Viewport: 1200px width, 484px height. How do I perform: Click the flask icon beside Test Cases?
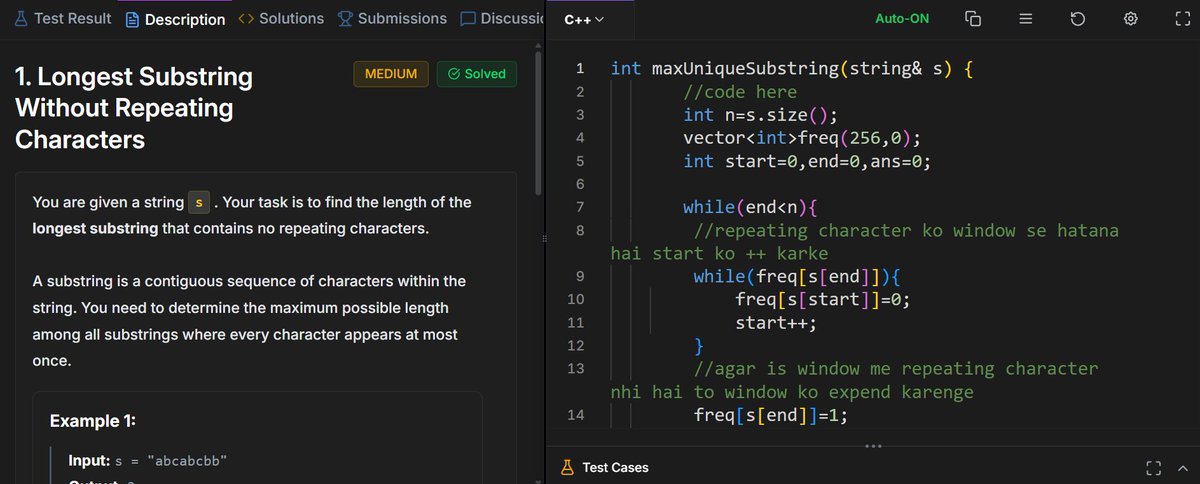(567, 467)
